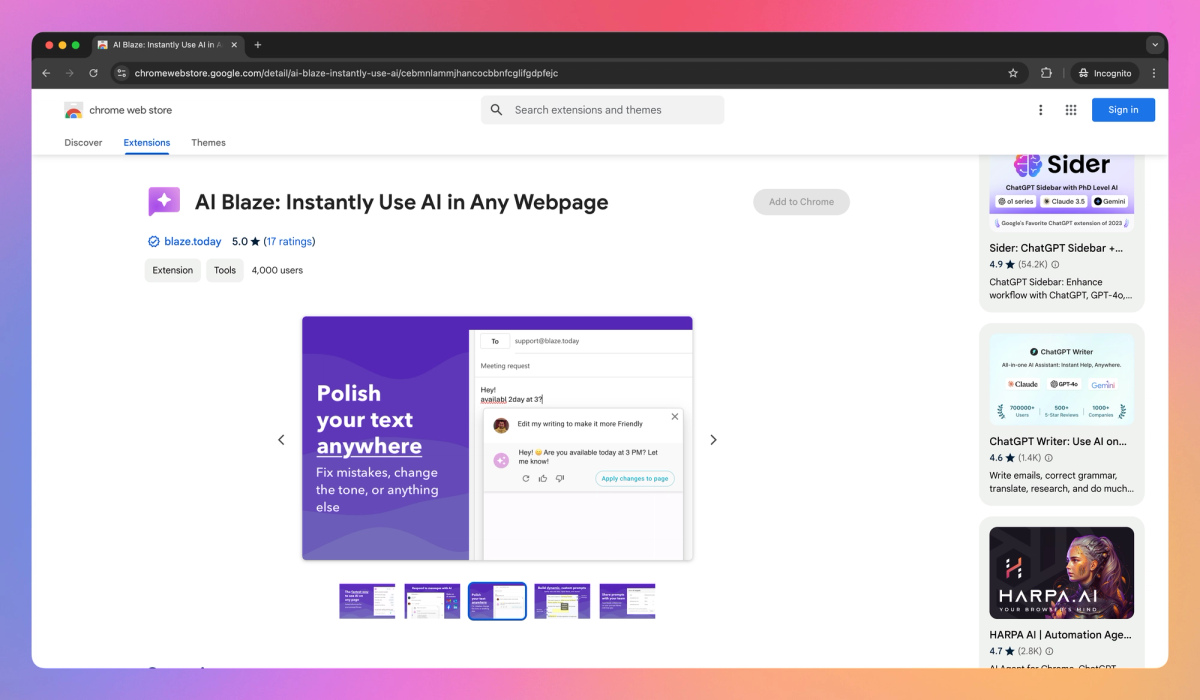The height and width of the screenshot is (700, 1200).
Task: Click the address bar URL
Action: pyautogui.click(x=346, y=73)
